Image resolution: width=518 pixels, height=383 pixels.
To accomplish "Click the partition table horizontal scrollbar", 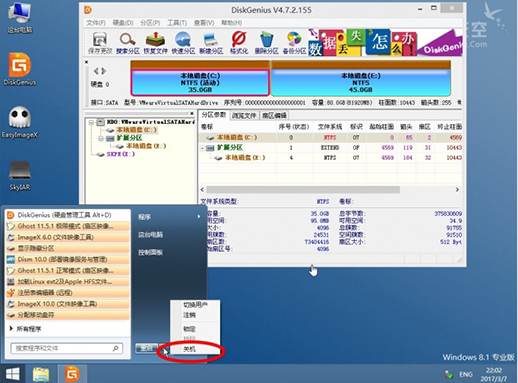I will (x=303, y=190).
